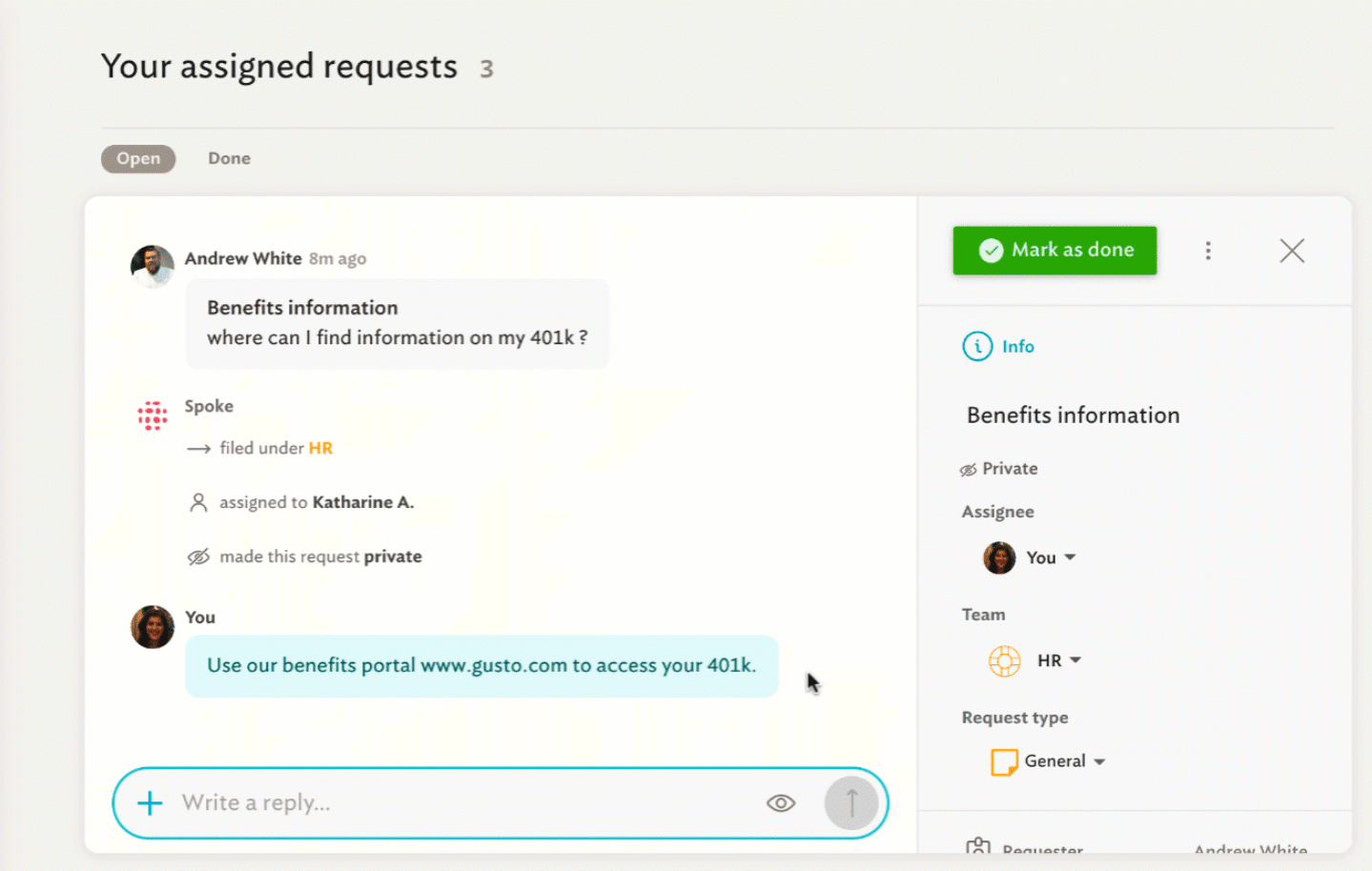Screen dimensions: 1372x871
Task: Click the Info circle icon
Action: pyautogui.click(x=977, y=346)
